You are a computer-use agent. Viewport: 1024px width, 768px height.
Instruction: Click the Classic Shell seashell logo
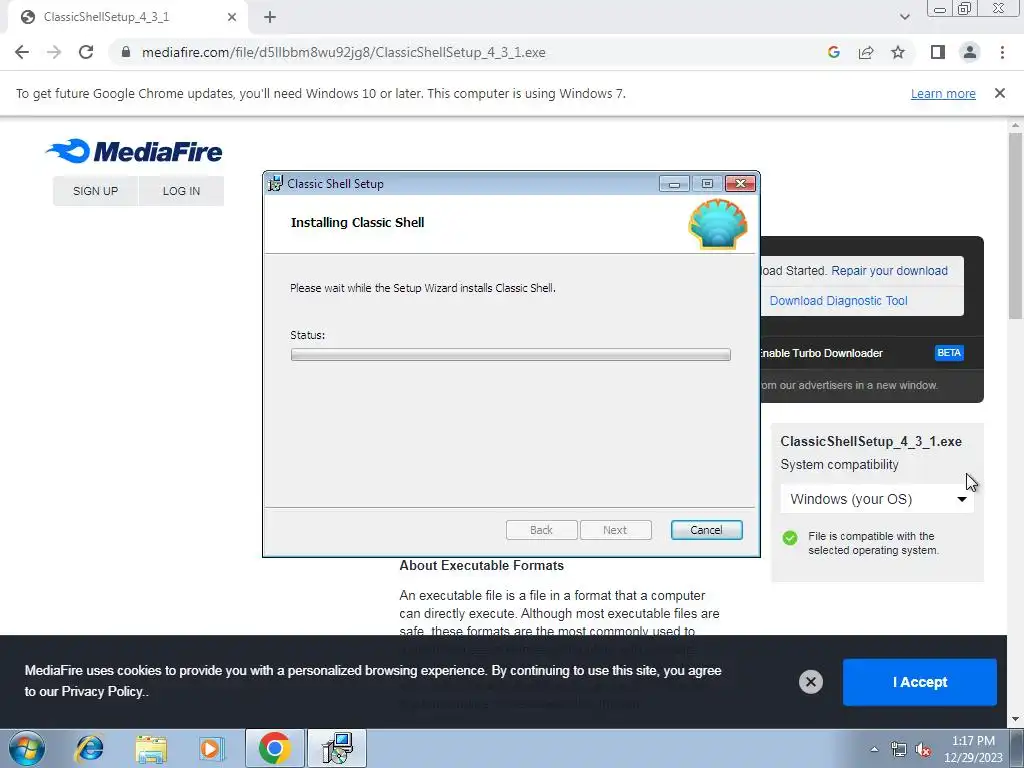pos(718,224)
